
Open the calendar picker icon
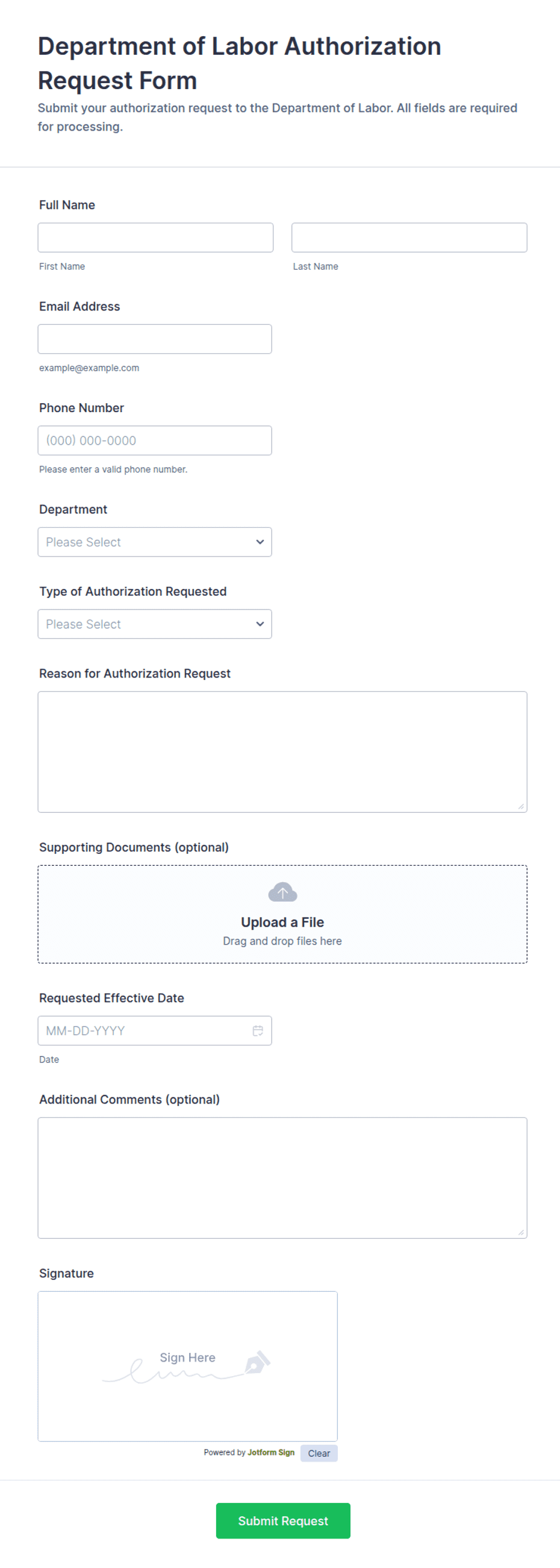(258, 1031)
